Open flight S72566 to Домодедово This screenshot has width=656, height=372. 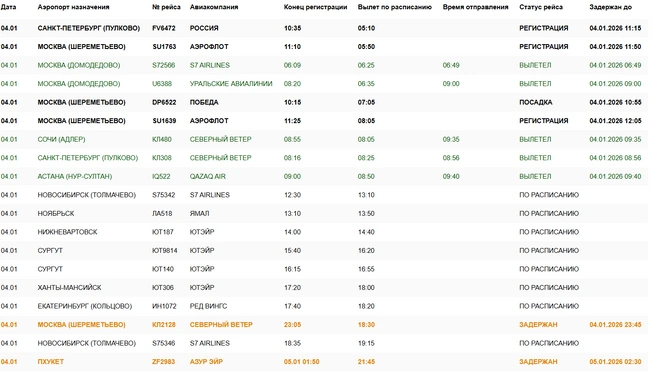(x=324, y=65)
